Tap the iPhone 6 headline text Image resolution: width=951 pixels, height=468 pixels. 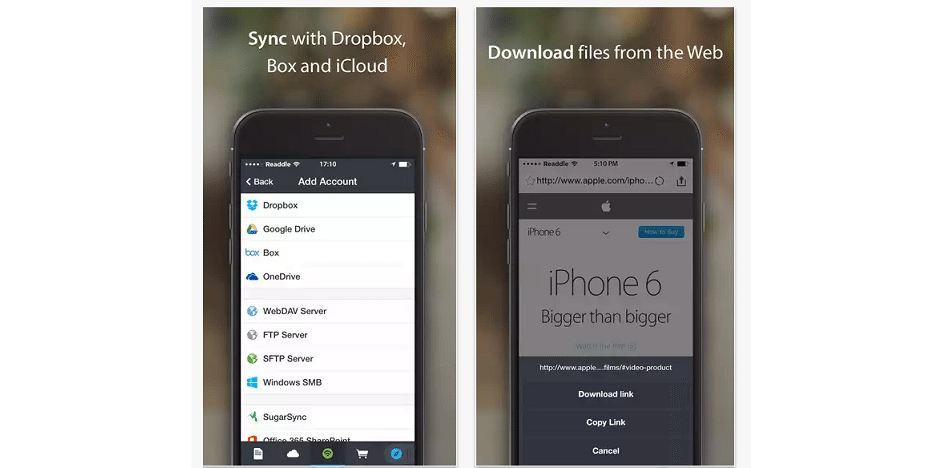tap(605, 285)
